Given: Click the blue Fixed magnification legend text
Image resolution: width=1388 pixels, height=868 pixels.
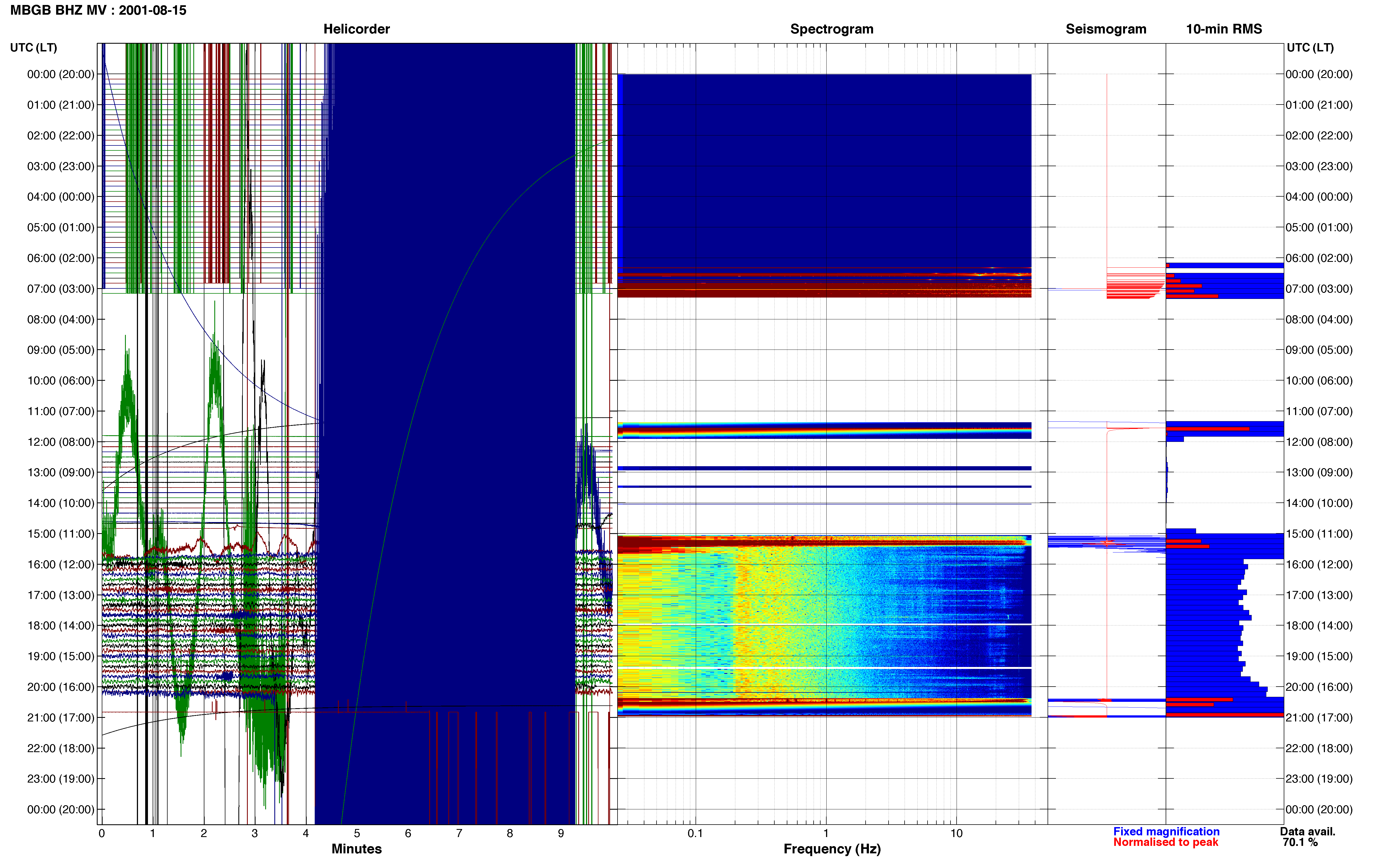Looking at the screenshot, I should pos(1166,832).
